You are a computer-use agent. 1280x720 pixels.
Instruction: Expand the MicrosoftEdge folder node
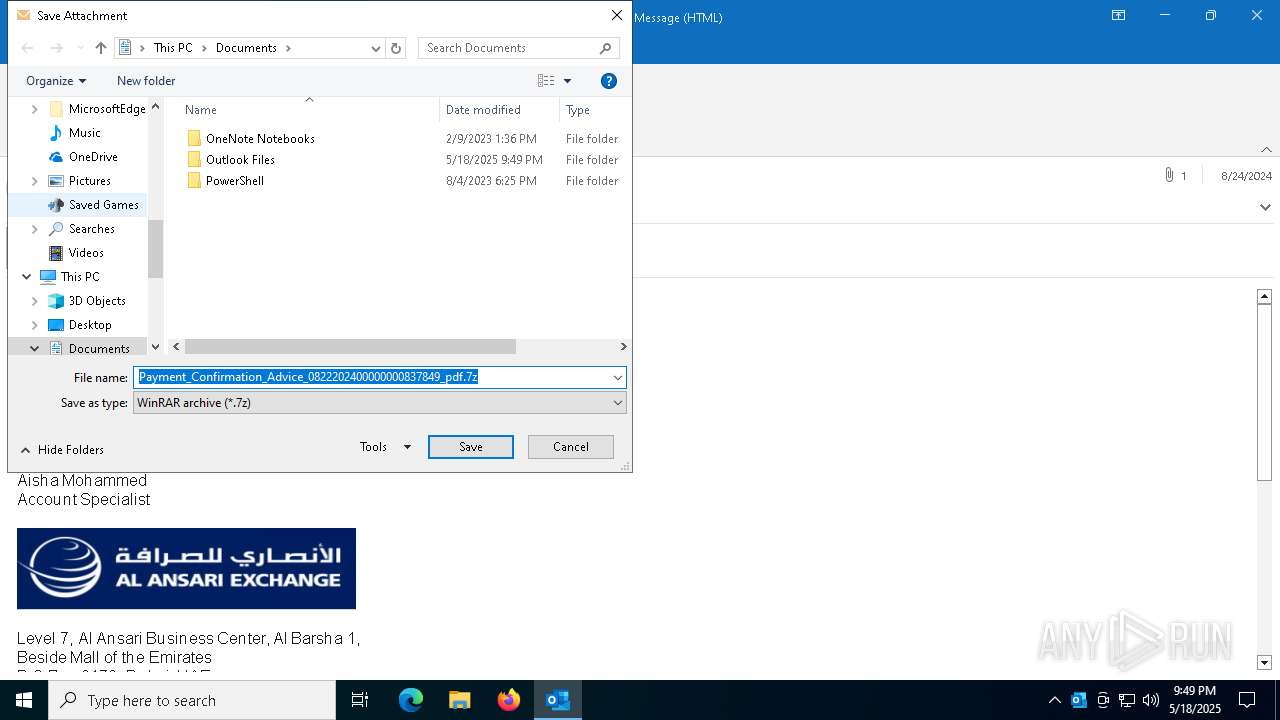tap(35, 109)
